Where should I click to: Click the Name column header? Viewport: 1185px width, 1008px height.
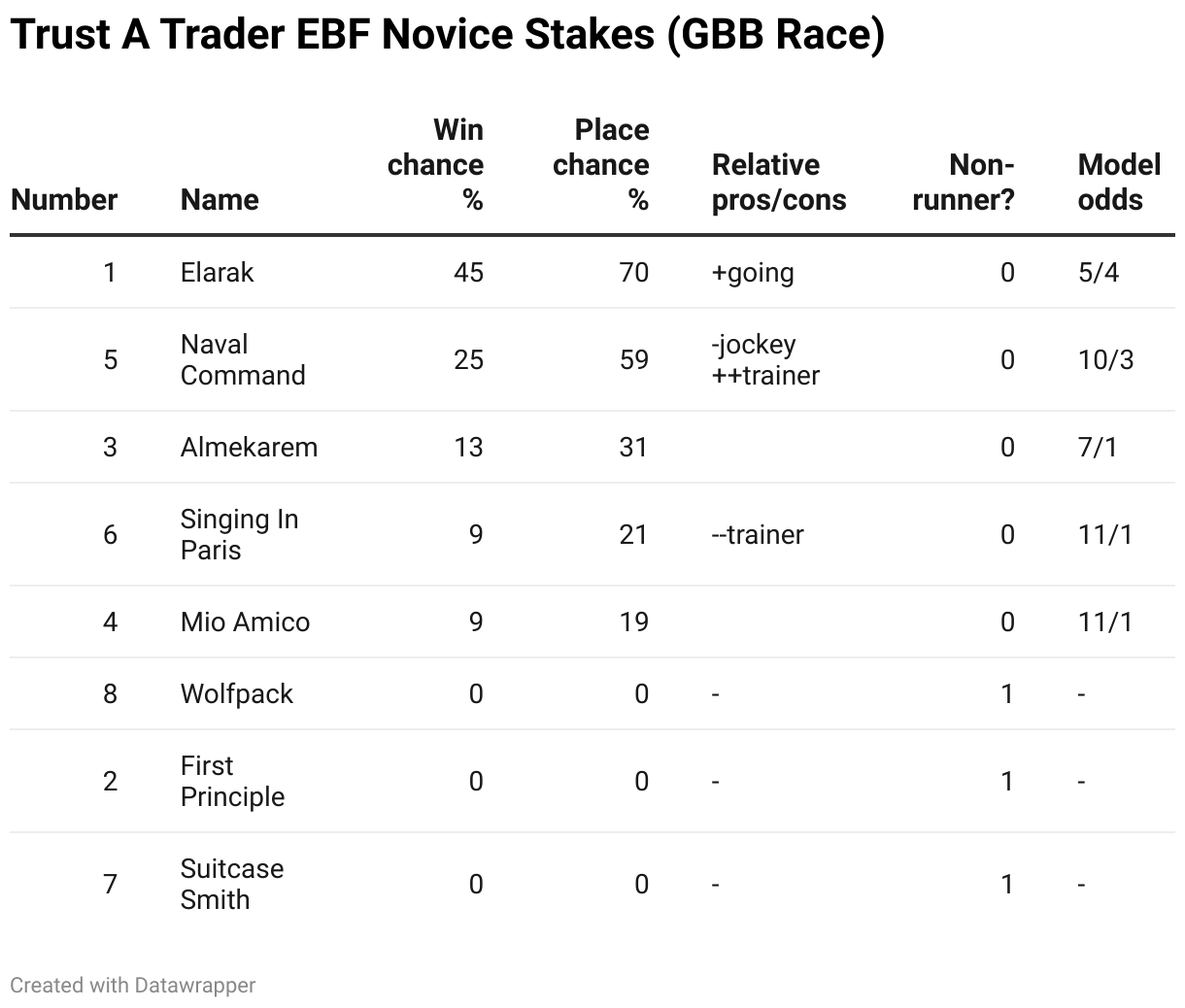point(220,200)
